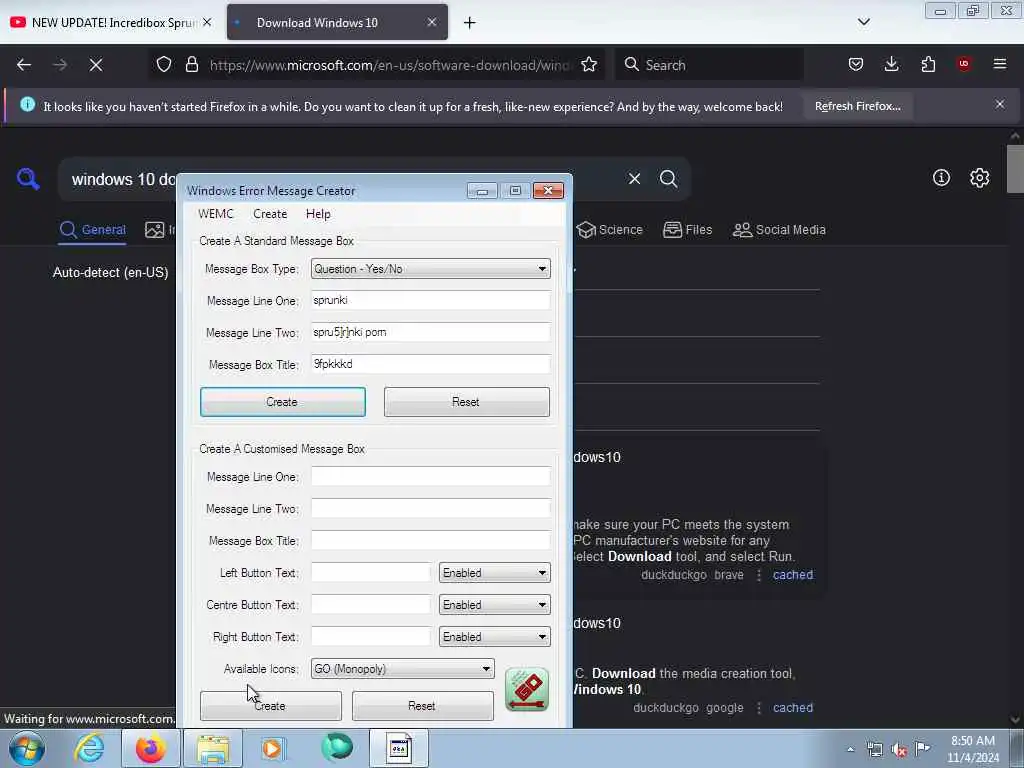Open the Help menu
Viewport: 1024px width, 768px height.
[x=318, y=214]
